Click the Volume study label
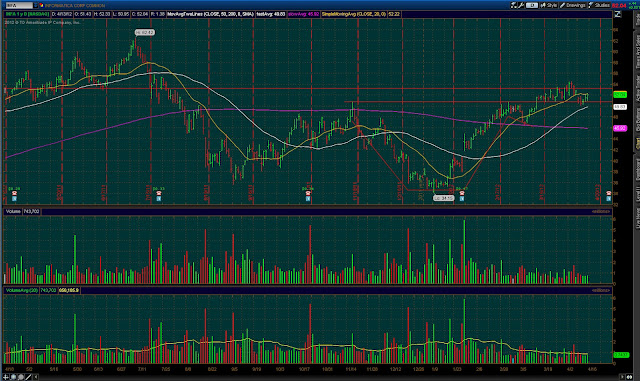Viewport: 640px width, 381px height. pos(13,211)
